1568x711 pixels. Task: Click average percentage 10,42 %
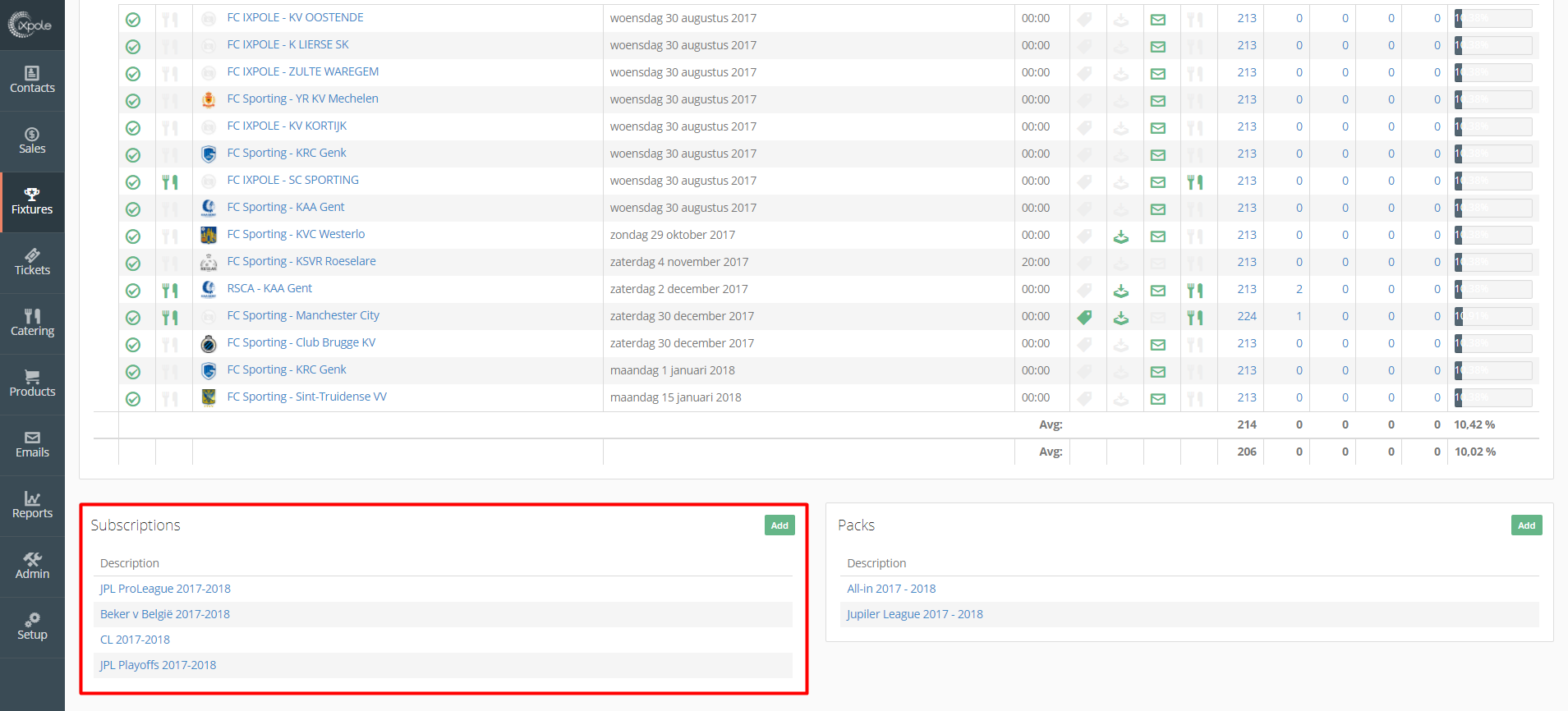[1474, 424]
